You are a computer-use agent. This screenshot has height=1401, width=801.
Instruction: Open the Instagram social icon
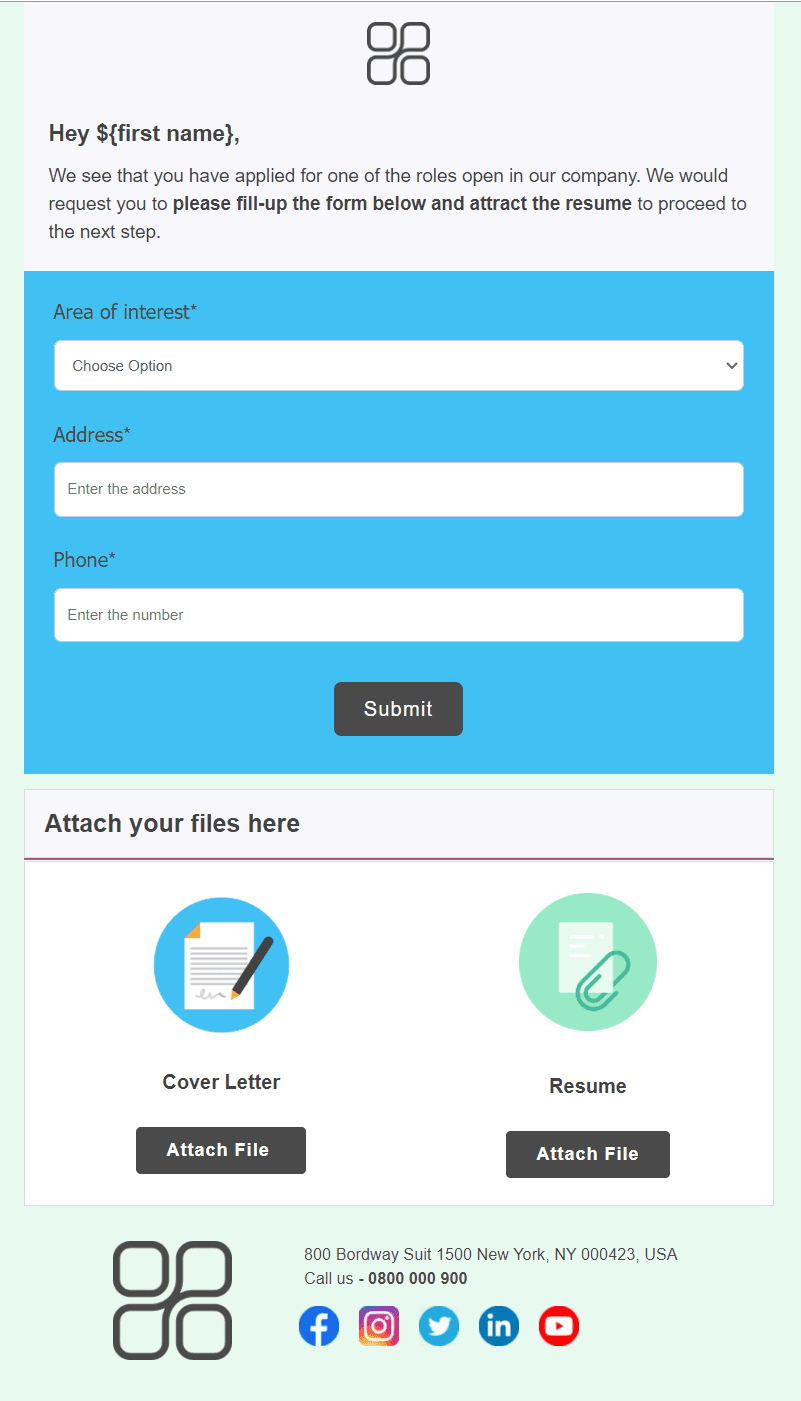tap(379, 1326)
